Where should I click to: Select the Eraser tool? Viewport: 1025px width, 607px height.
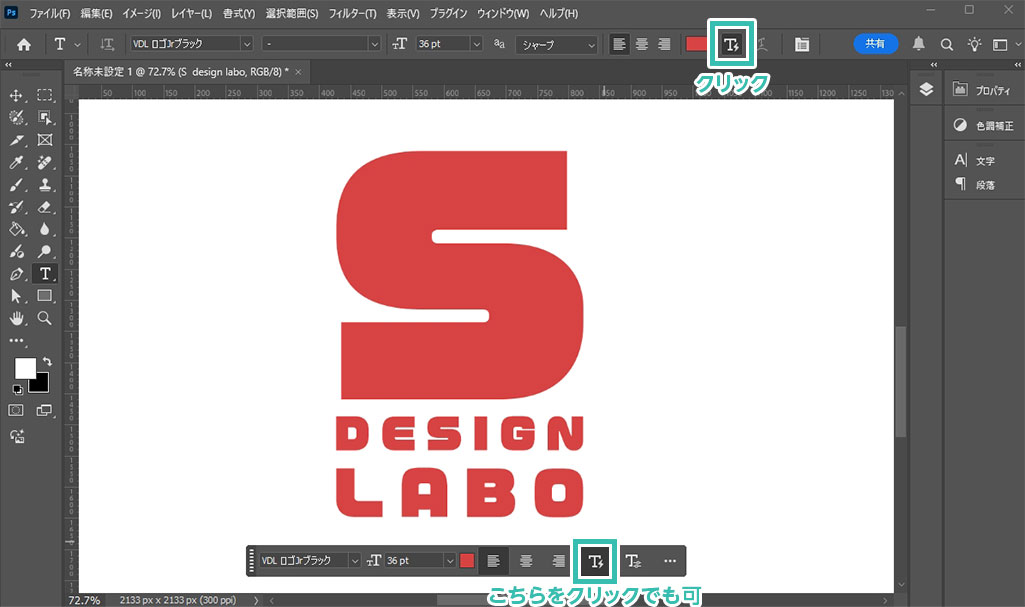point(44,207)
